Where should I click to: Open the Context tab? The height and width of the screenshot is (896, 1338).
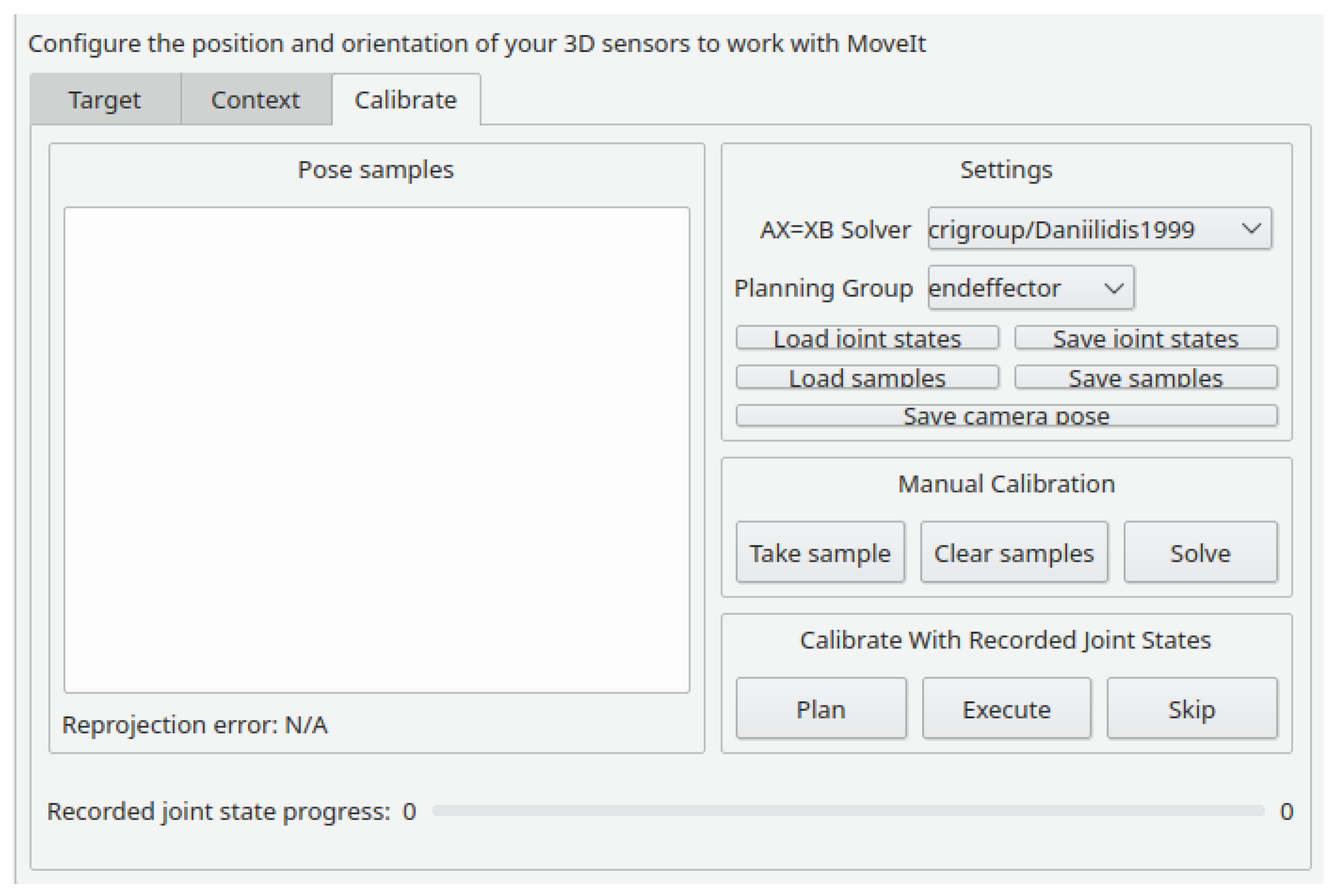tap(256, 100)
